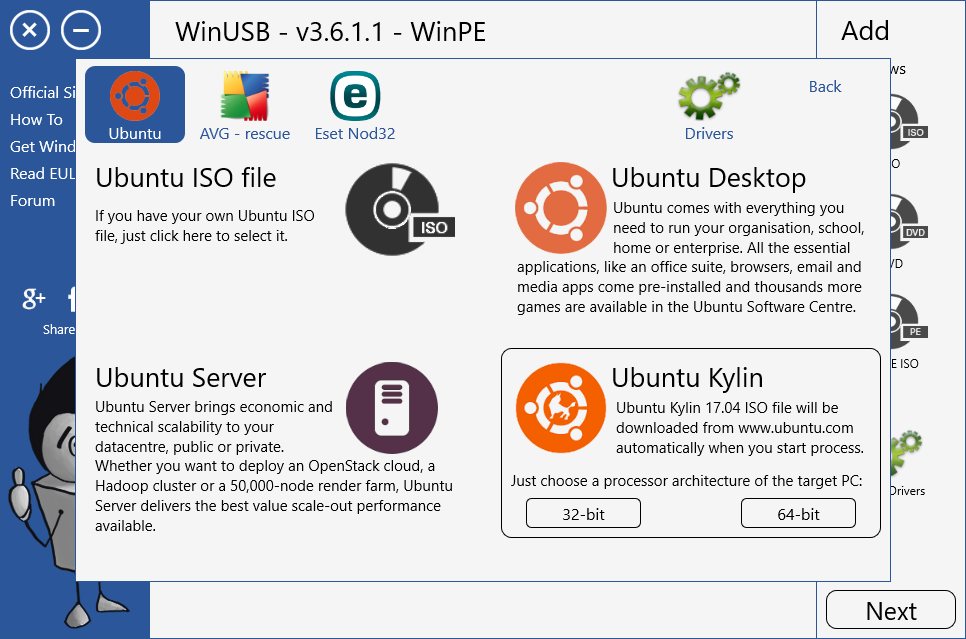Click the Ubuntu Desktop heading
966x639 pixels.
coord(708,179)
